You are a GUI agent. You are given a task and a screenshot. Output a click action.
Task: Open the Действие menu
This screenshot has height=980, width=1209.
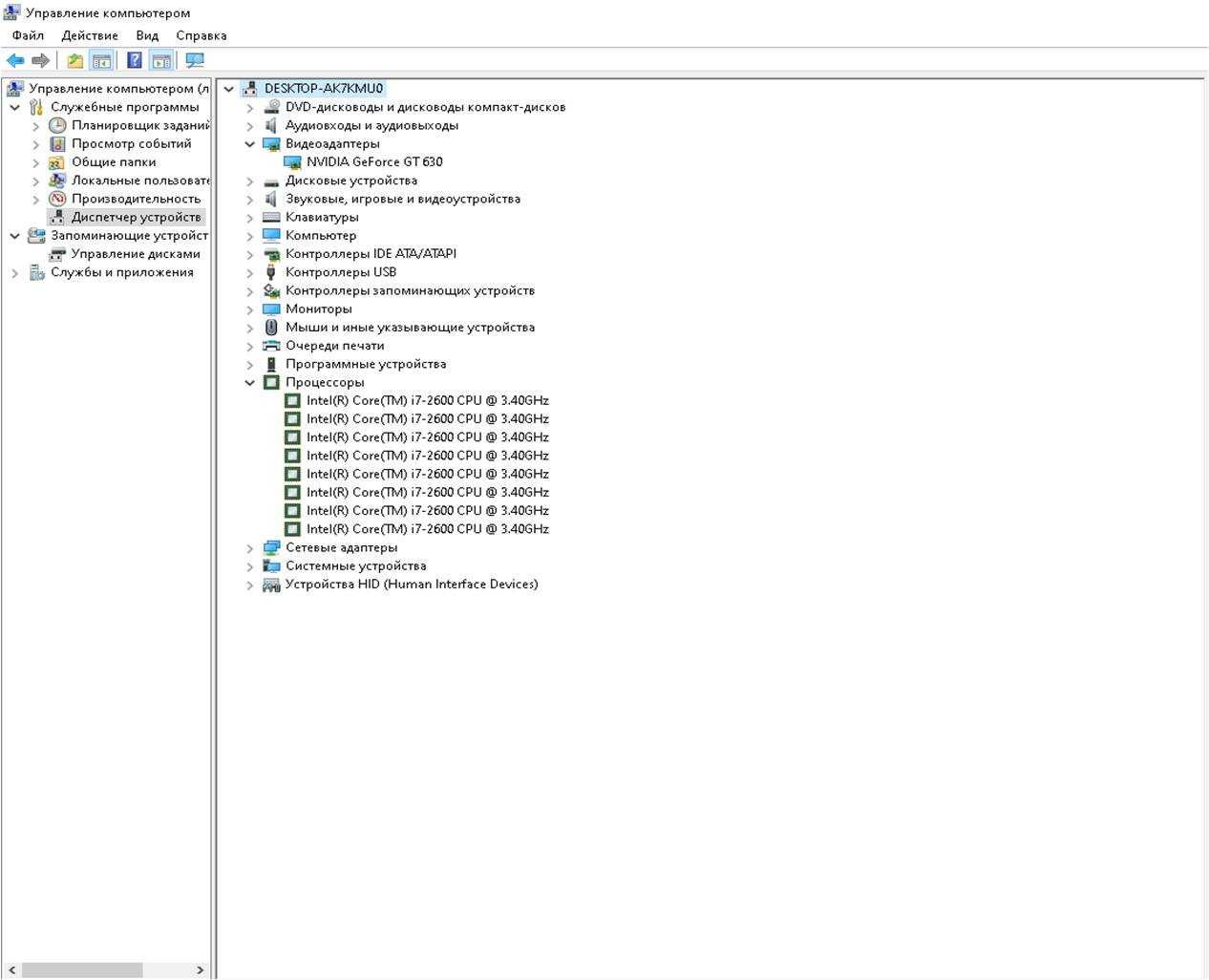pyautogui.click(x=90, y=35)
